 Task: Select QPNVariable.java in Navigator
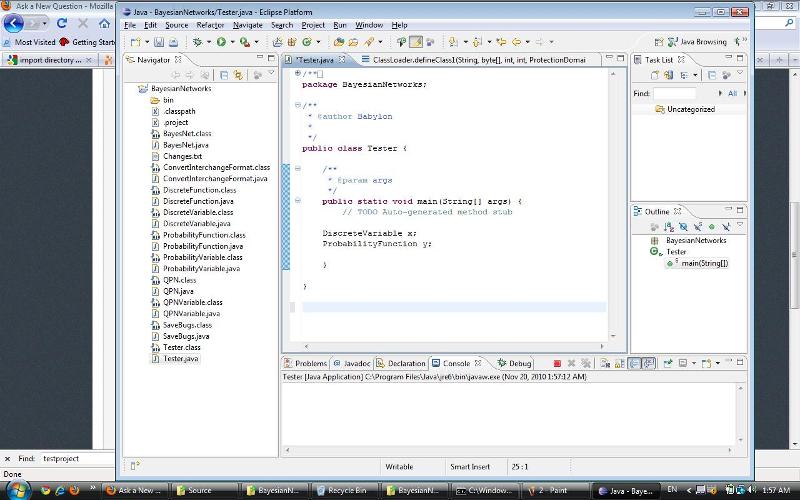point(191,313)
